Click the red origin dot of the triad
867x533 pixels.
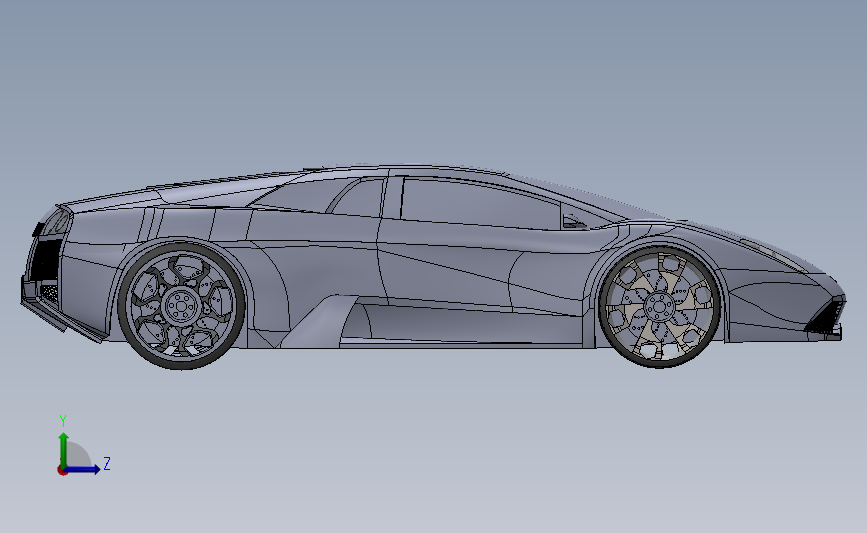[62, 471]
